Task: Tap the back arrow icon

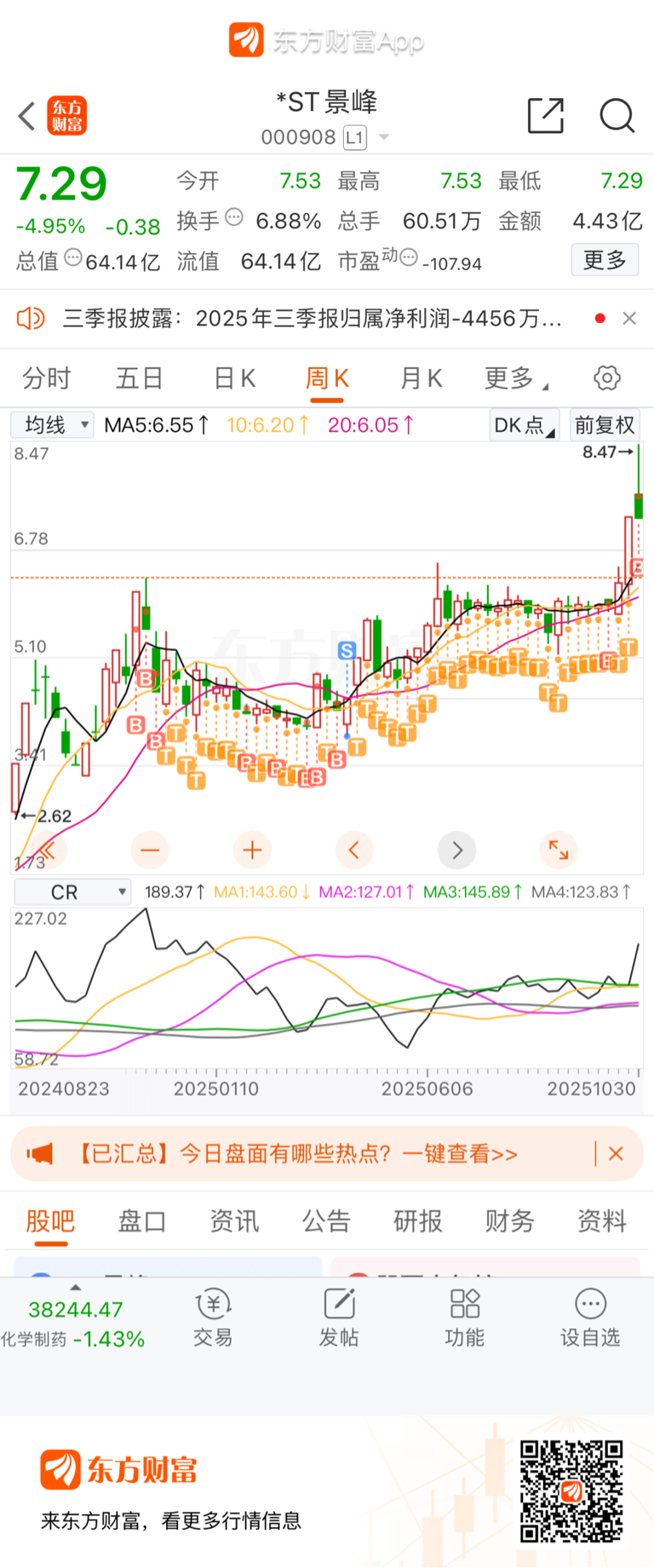Action: (x=26, y=116)
